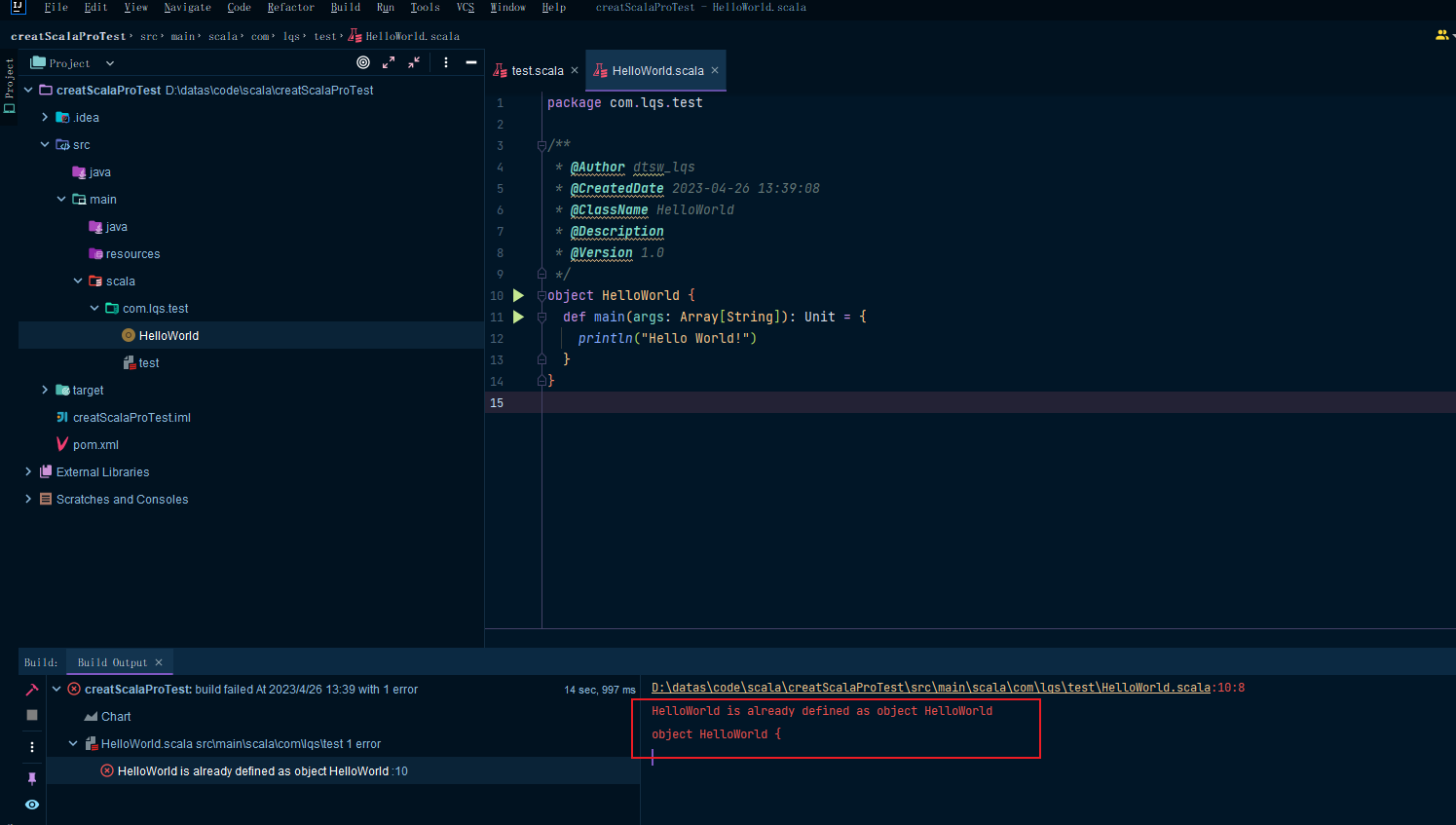Image resolution: width=1456 pixels, height=825 pixels.
Task: Collapse the scala source folder
Action: [78, 281]
